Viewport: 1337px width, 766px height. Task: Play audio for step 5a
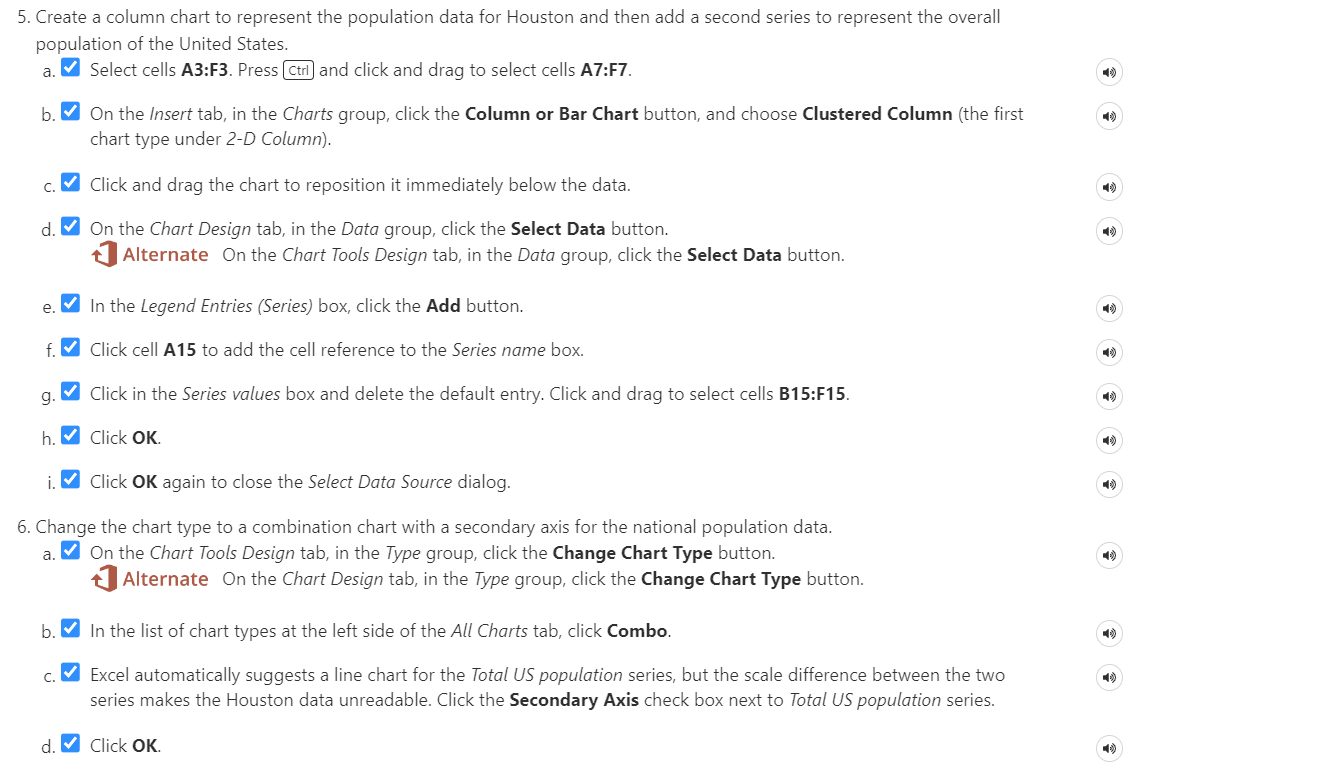pos(1108,72)
